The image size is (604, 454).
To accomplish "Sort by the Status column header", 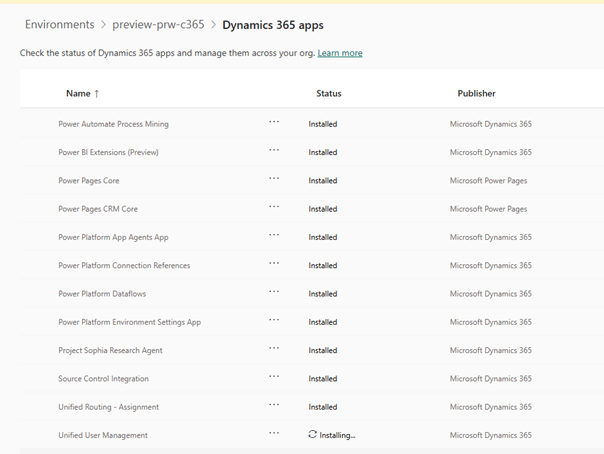I will click(329, 94).
